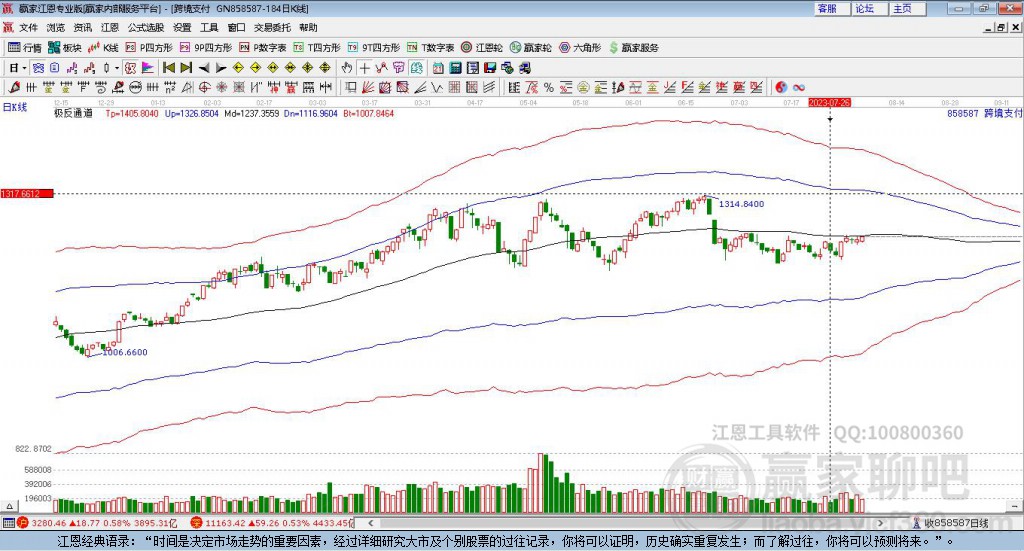The width and height of the screenshot is (1024, 551).
Task: Open the 赢家服务 dollar-sign service
Action: pos(633,47)
